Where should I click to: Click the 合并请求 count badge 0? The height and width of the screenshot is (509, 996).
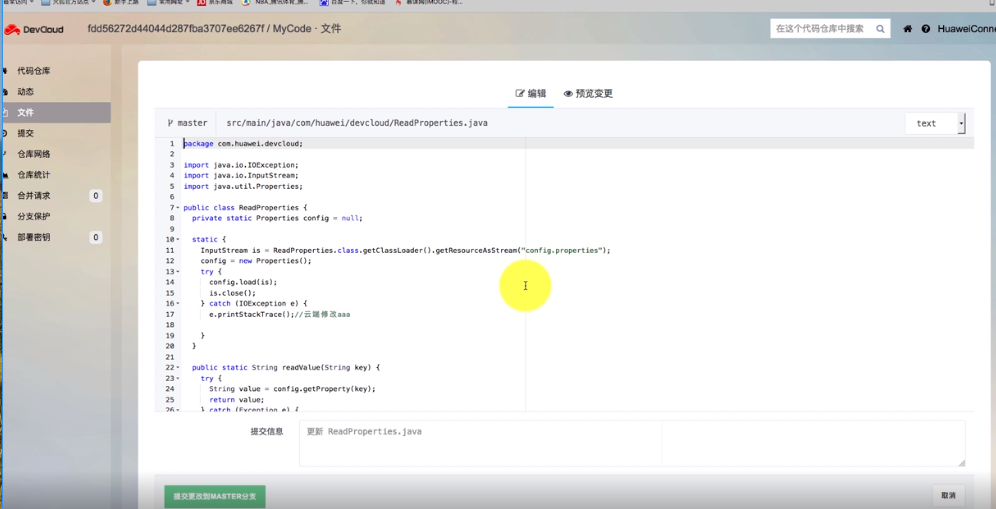tap(95, 196)
